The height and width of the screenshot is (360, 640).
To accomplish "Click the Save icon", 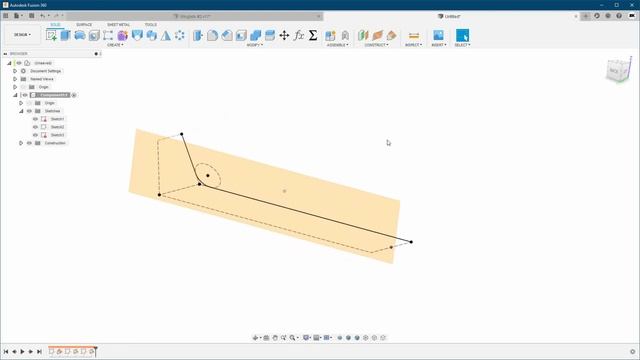I will coord(31,16).
